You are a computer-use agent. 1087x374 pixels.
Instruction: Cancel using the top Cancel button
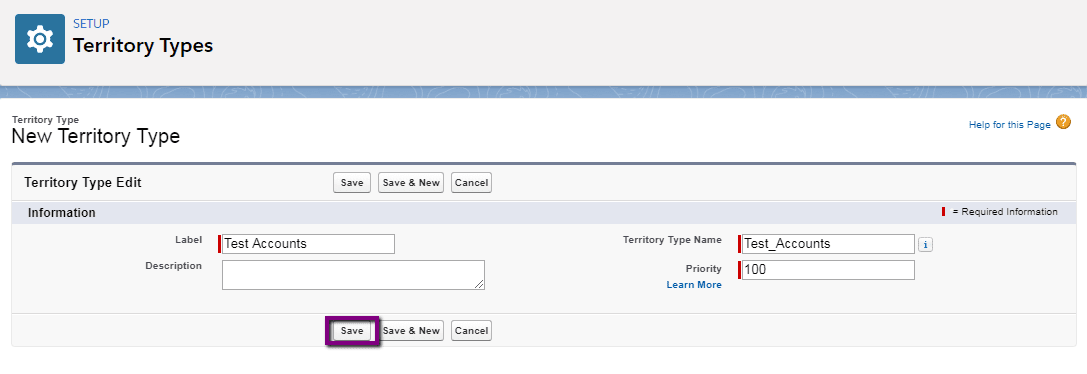pos(471,183)
